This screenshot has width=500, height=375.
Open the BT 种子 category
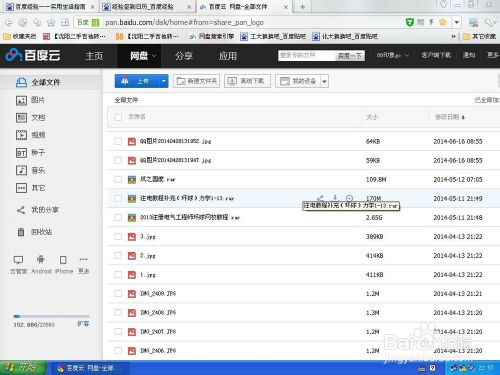coord(30,153)
